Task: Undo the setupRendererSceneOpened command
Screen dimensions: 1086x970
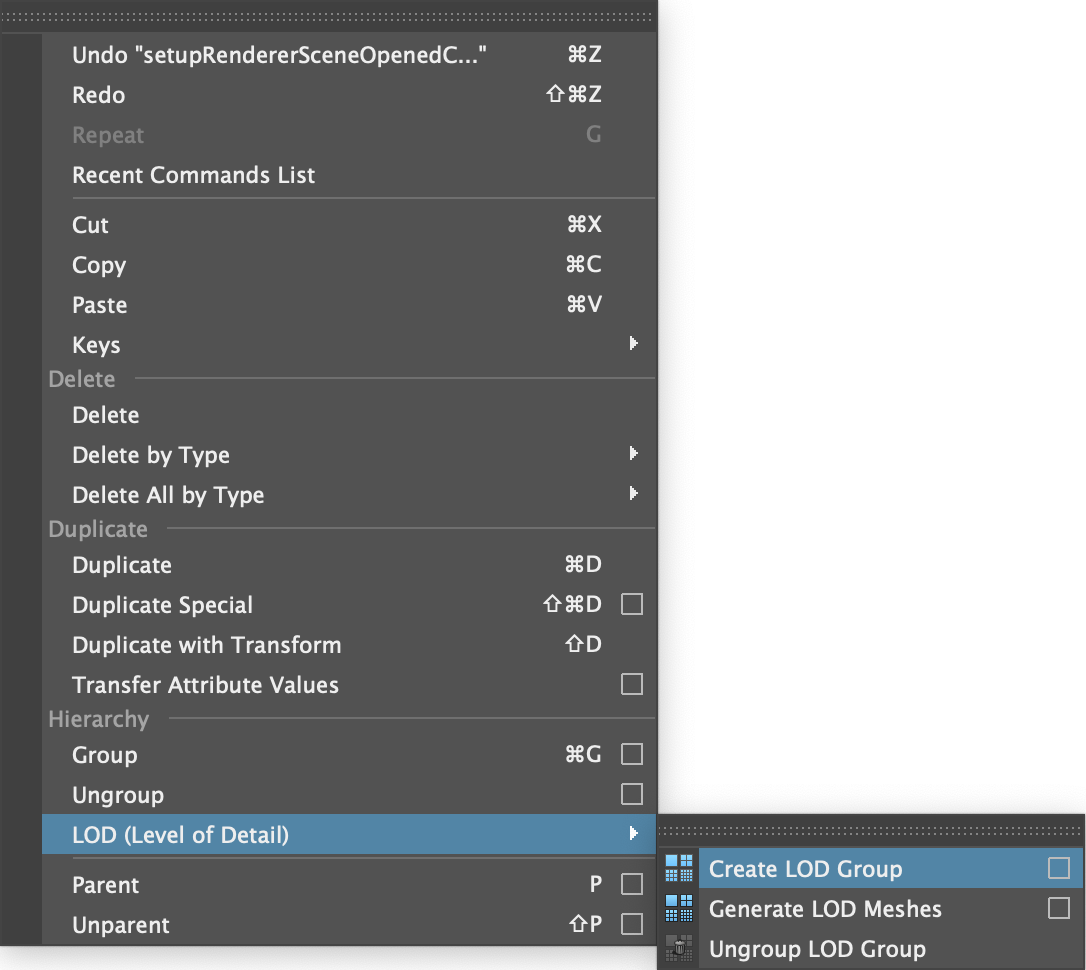Action: pyautogui.click(x=280, y=55)
